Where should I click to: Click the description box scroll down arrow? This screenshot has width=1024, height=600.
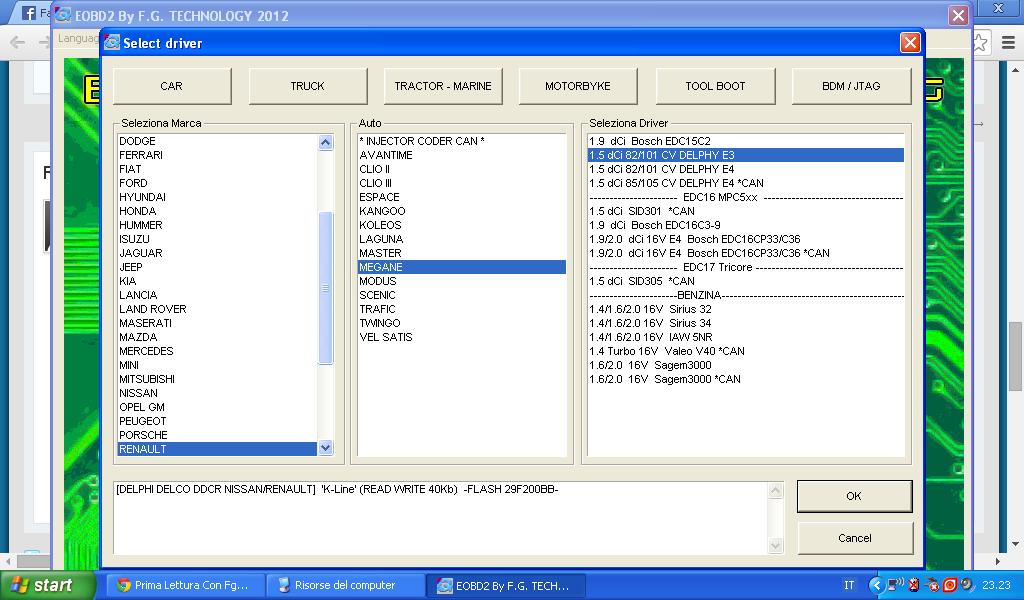click(775, 545)
